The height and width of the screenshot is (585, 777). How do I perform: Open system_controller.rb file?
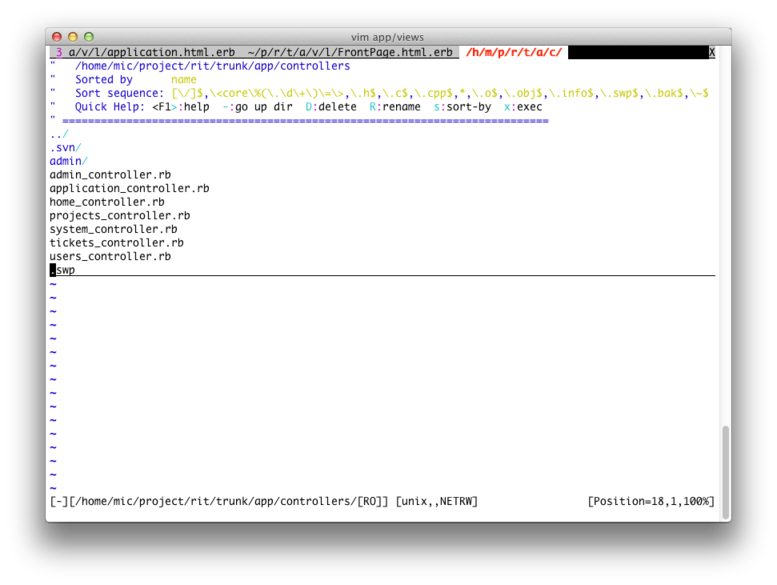113,229
